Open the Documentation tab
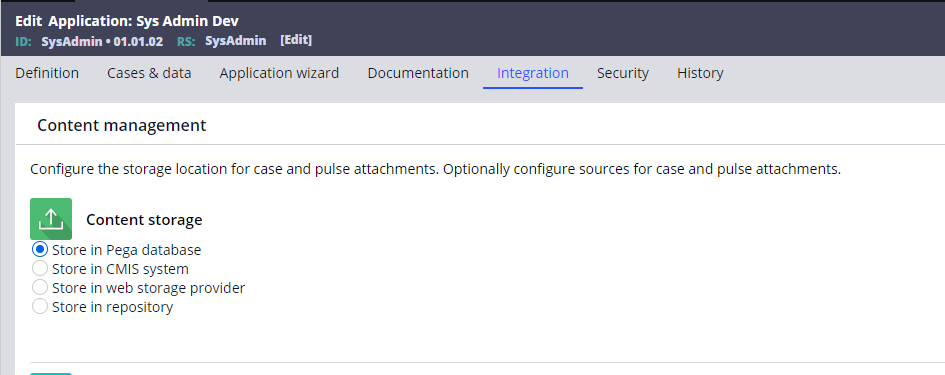 tap(418, 73)
